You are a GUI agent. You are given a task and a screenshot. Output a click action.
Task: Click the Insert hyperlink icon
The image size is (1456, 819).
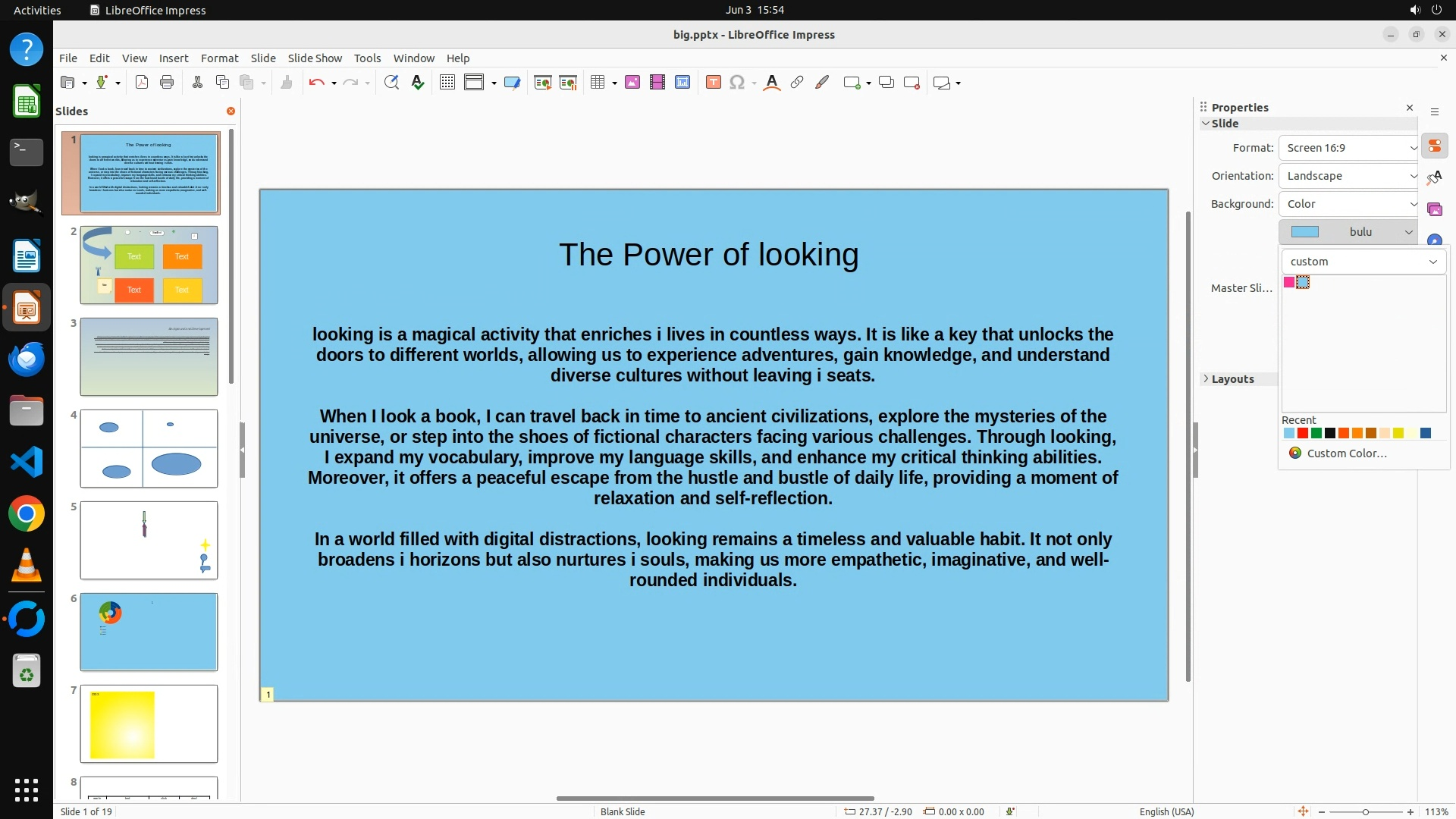click(x=797, y=83)
